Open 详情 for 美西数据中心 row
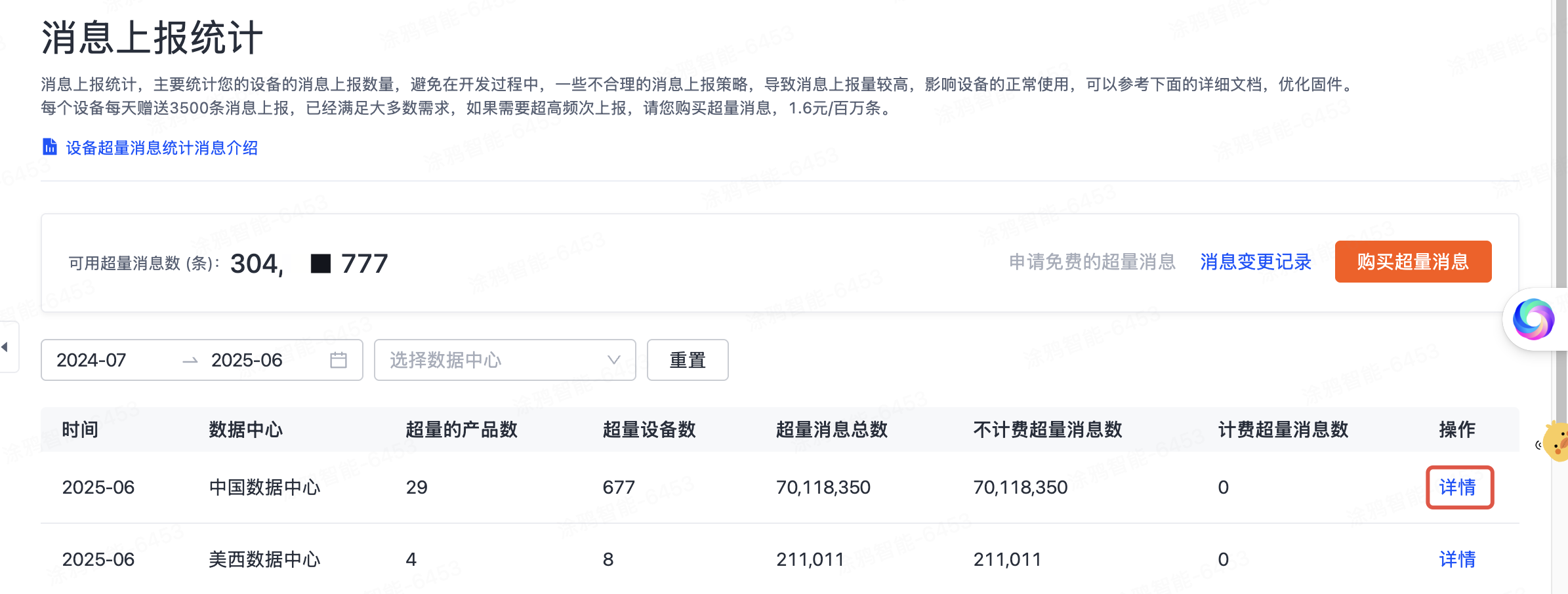Image resolution: width=1568 pixels, height=594 pixels. click(1458, 559)
